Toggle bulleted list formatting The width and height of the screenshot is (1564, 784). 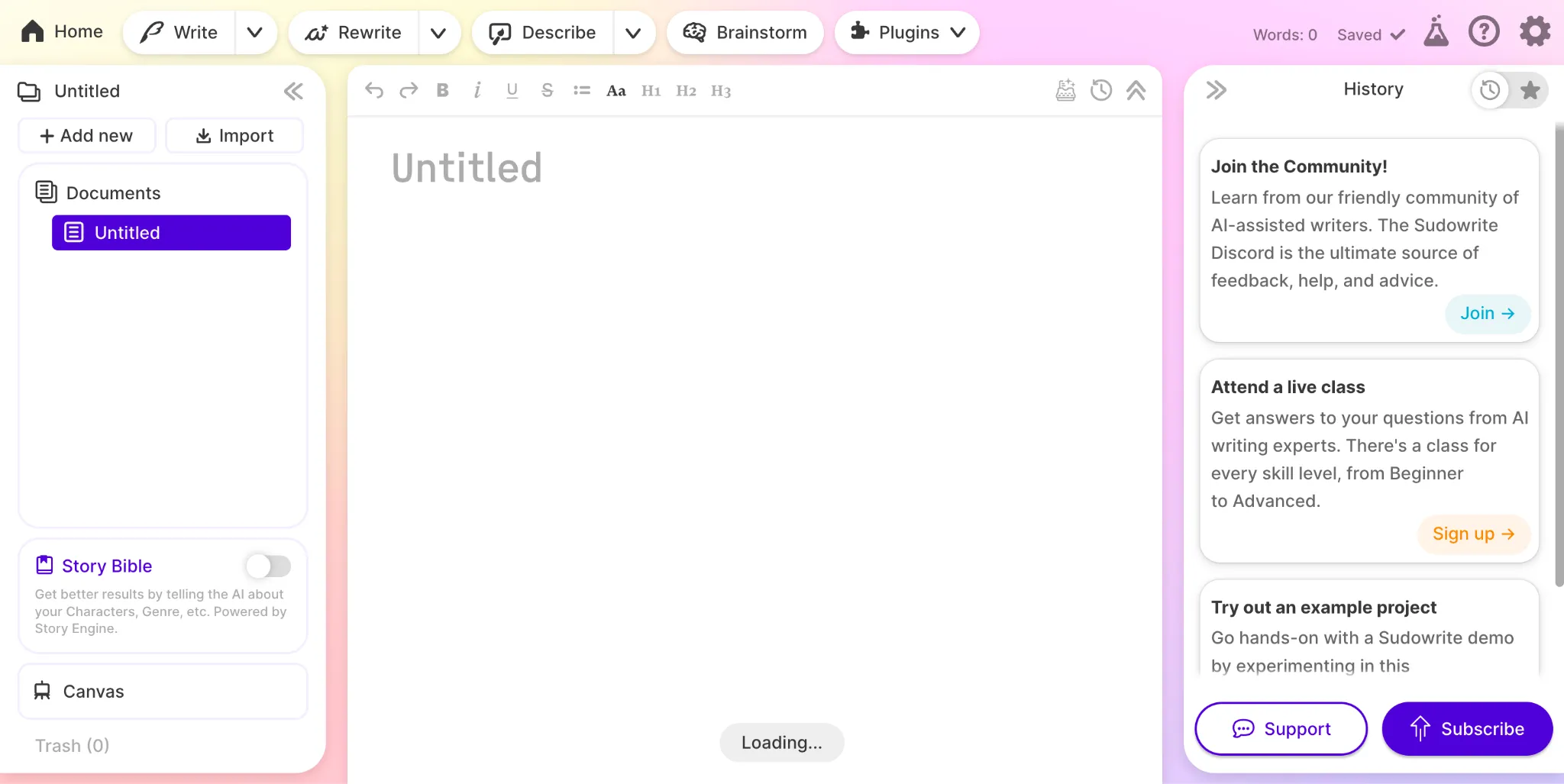point(582,90)
